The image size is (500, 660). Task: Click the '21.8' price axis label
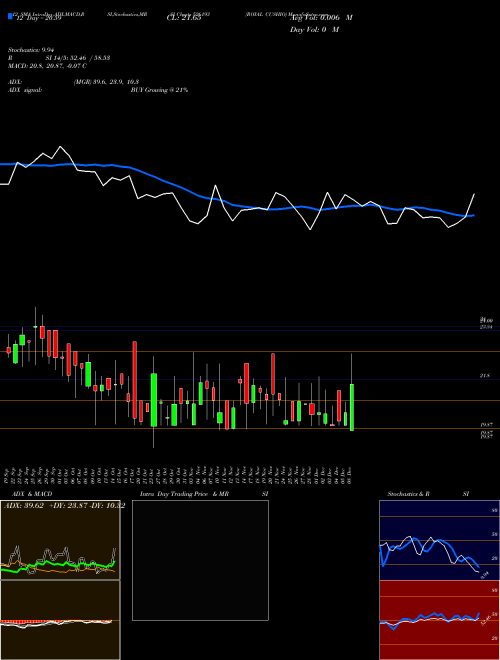click(x=484, y=375)
